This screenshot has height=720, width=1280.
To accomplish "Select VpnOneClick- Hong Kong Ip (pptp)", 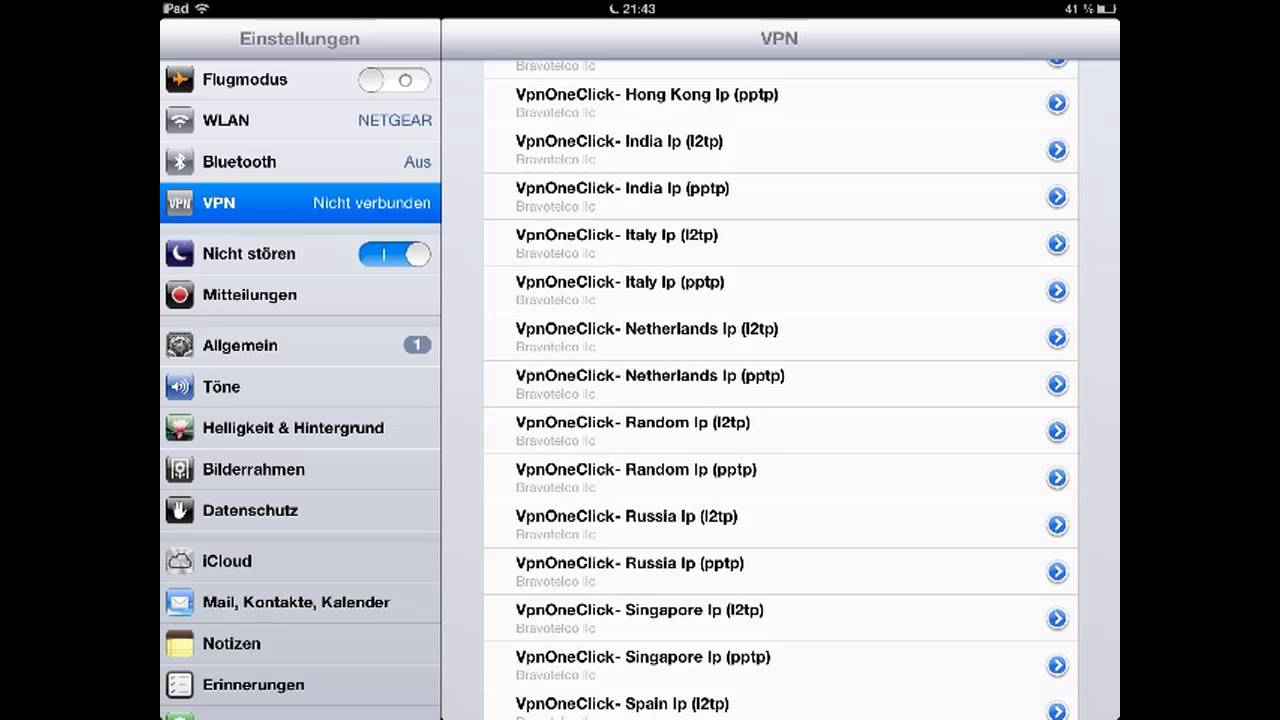I will pyautogui.click(x=780, y=103).
